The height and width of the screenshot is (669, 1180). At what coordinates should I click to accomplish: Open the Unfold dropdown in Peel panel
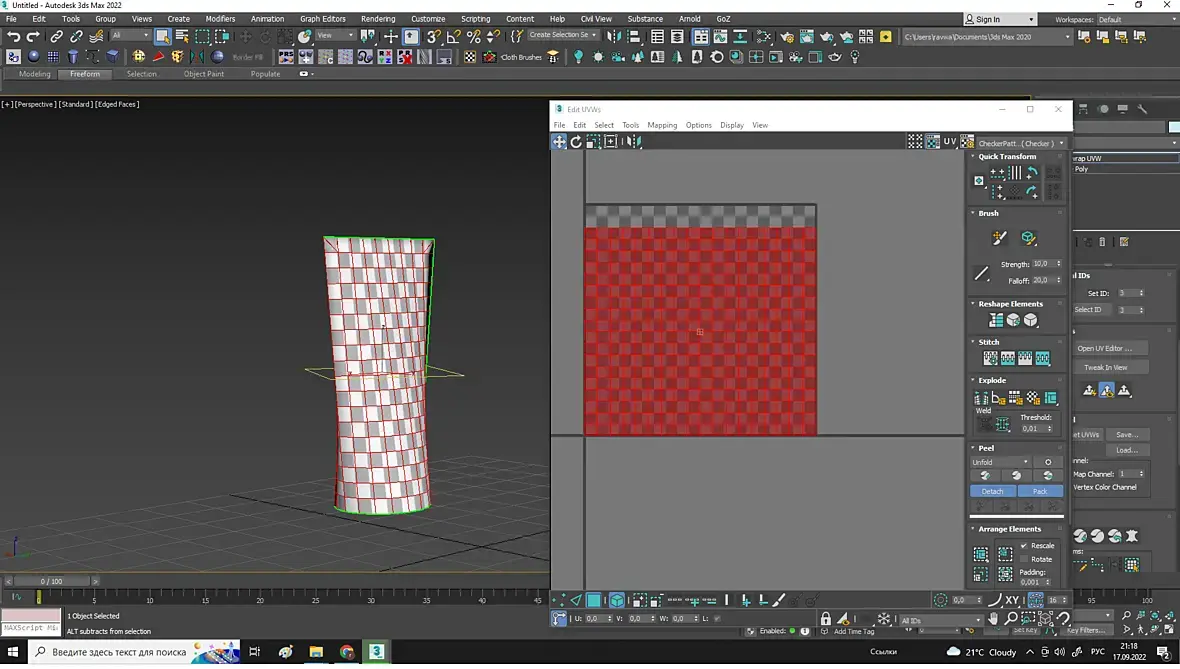pos(1000,462)
